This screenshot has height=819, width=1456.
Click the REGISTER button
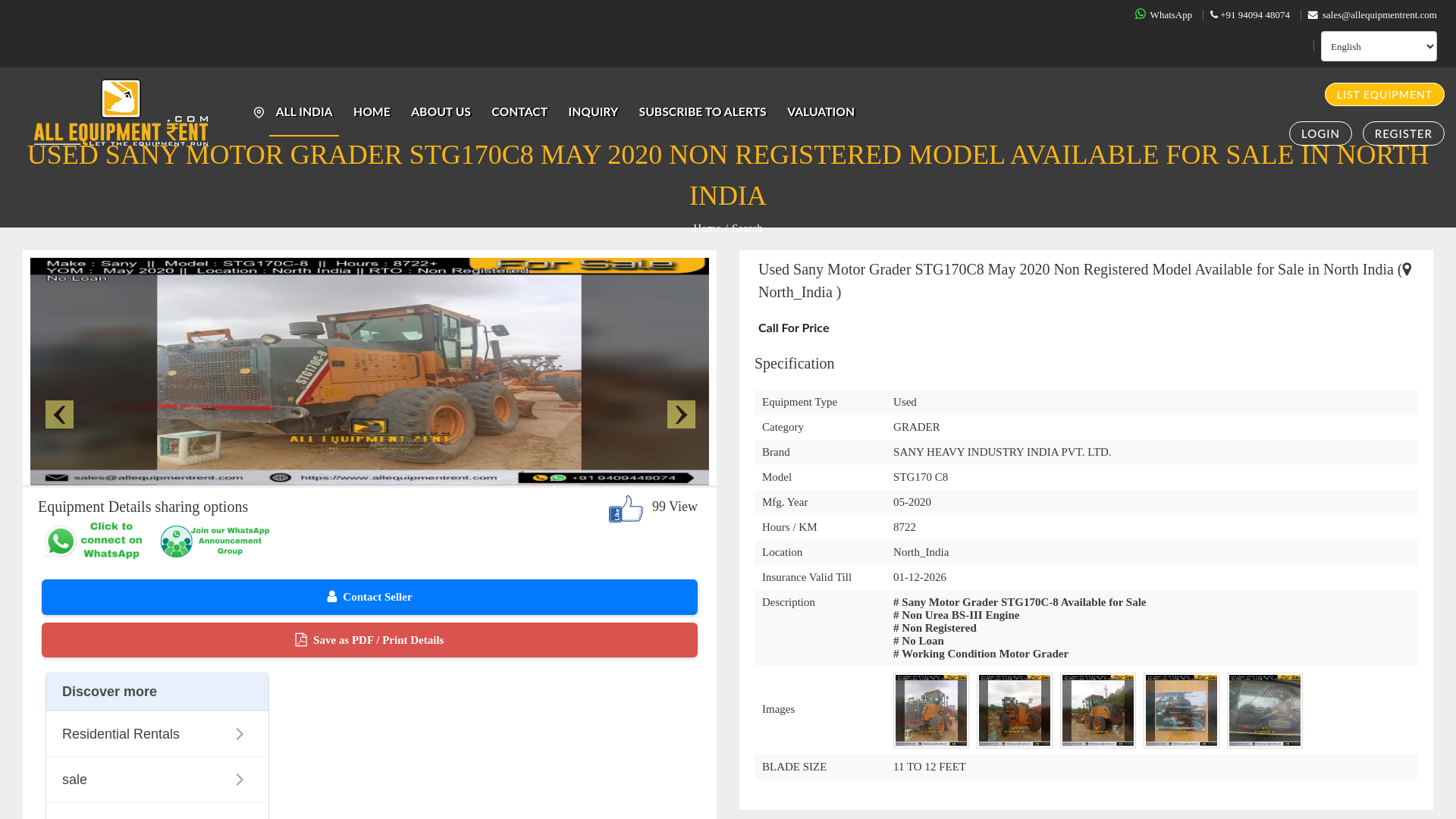tap(1404, 133)
